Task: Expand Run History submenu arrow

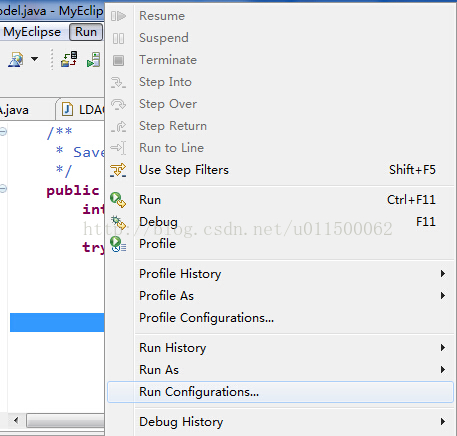Action: tap(443, 348)
